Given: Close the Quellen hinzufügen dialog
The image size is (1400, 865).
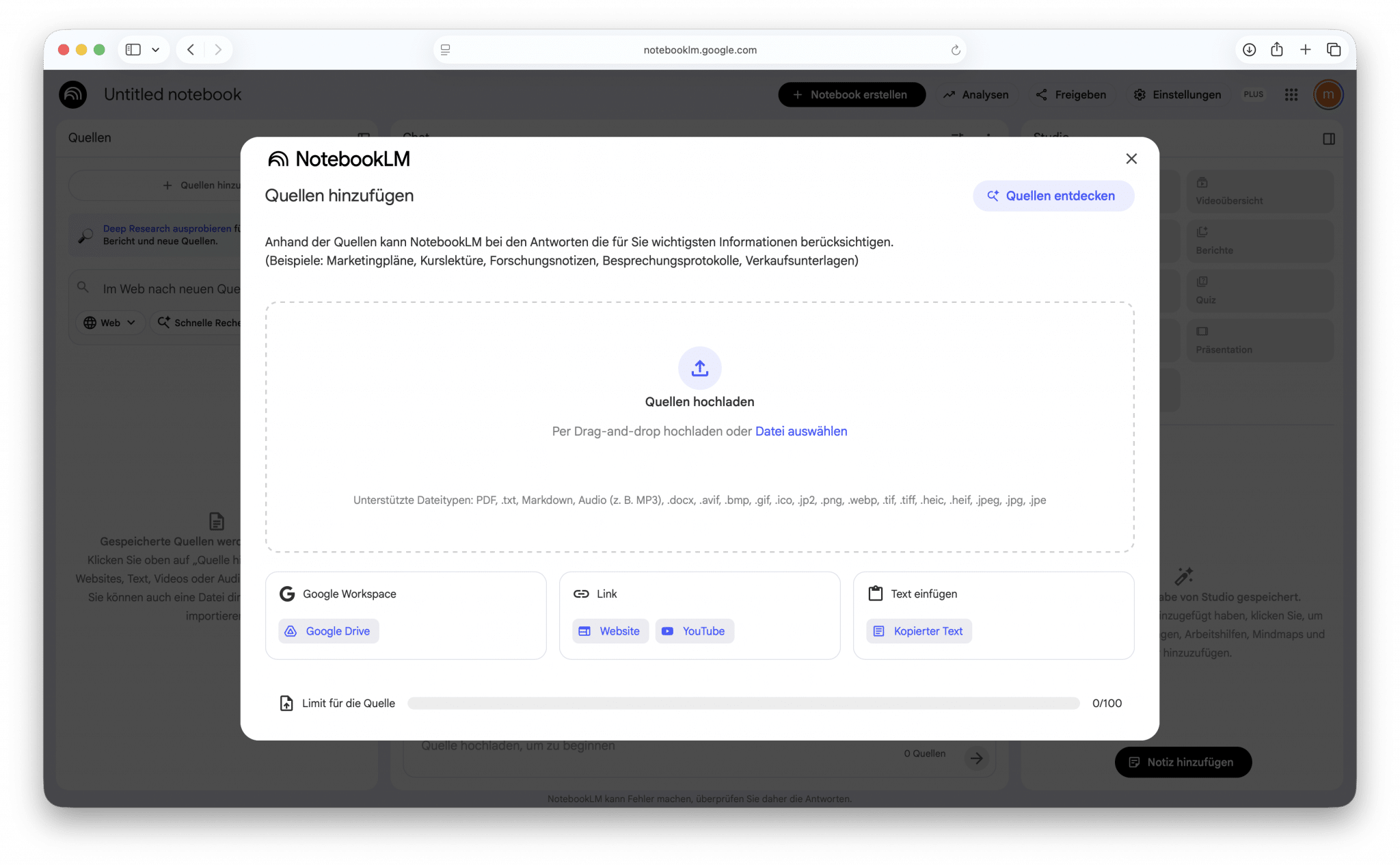Looking at the screenshot, I should click(1131, 159).
